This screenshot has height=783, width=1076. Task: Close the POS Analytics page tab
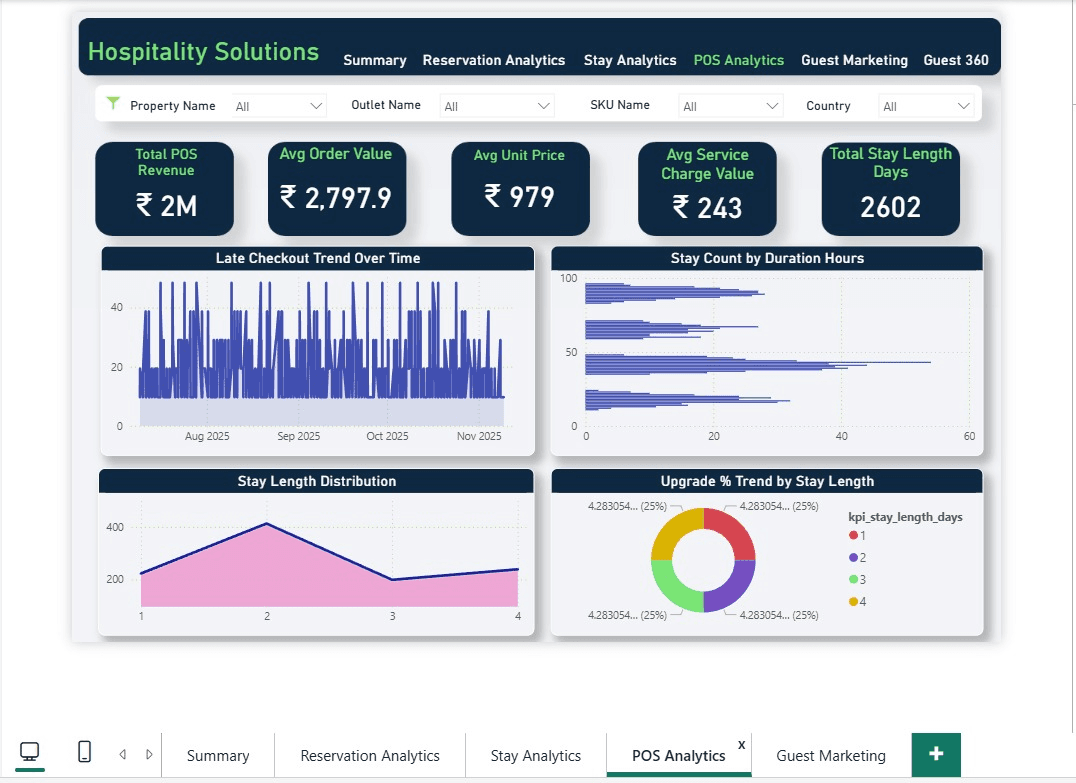pos(741,744)
